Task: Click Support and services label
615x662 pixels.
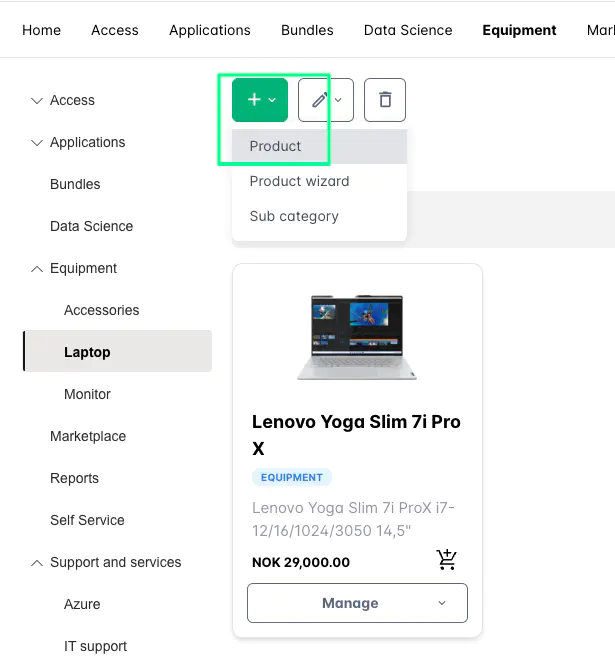Action: 115,562
